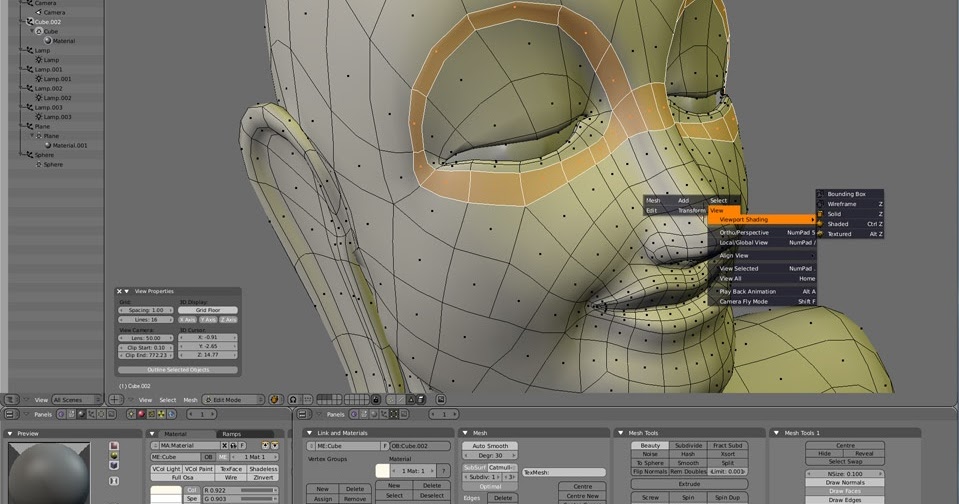
Task: Open the Edit Mode dropdown
Action: pyautogui.click(x=233, y=399)
